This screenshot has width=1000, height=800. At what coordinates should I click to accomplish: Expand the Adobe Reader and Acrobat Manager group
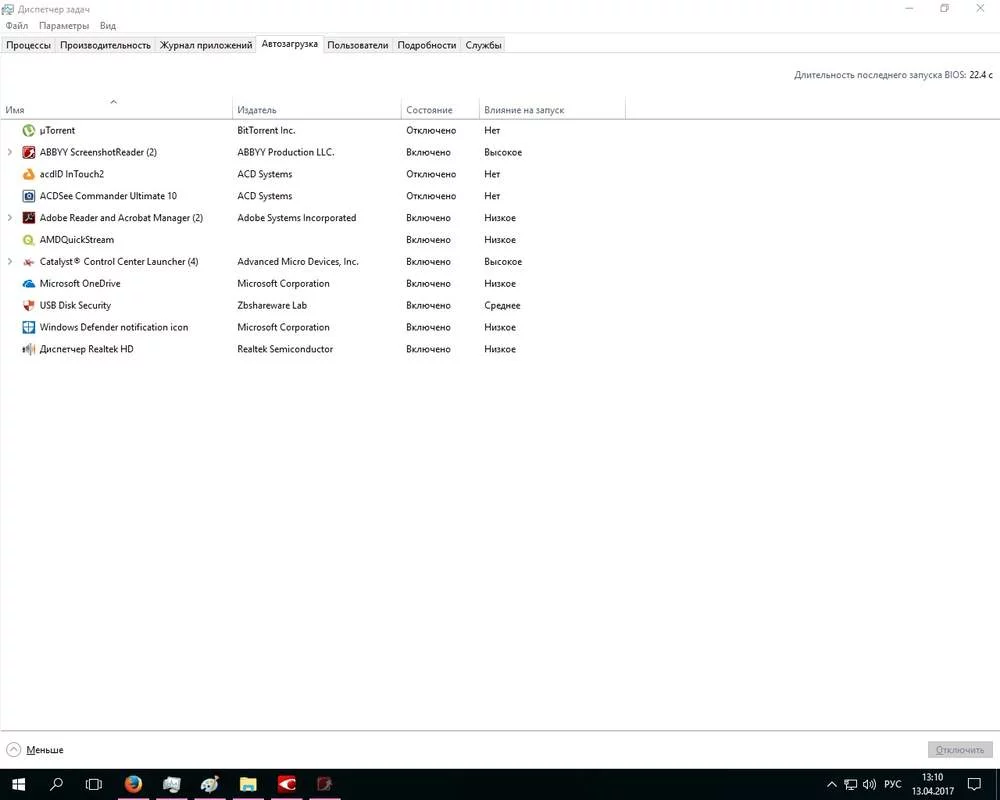coord(10,218)
